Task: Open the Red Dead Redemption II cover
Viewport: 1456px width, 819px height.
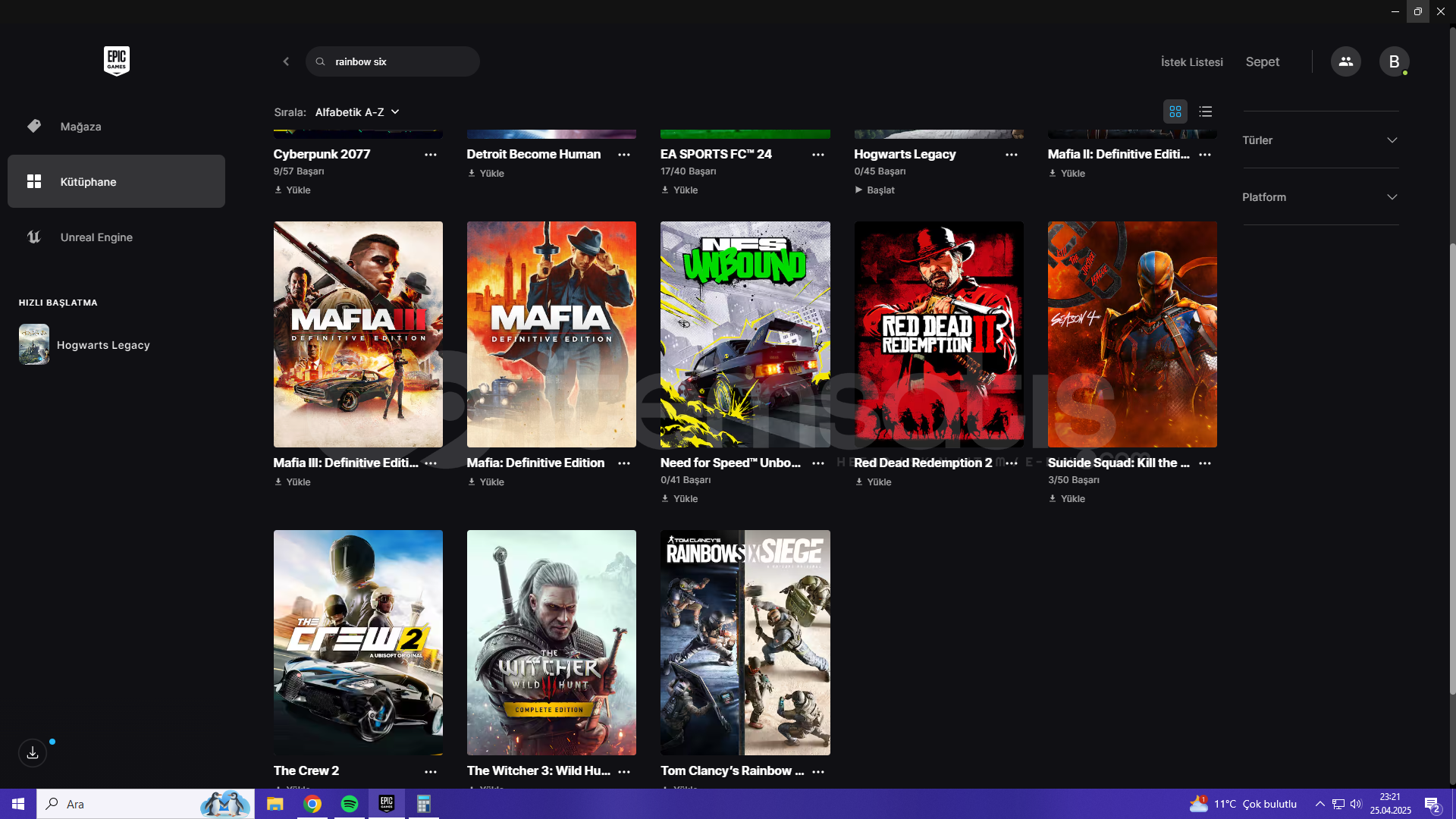Action: [939, 334]
